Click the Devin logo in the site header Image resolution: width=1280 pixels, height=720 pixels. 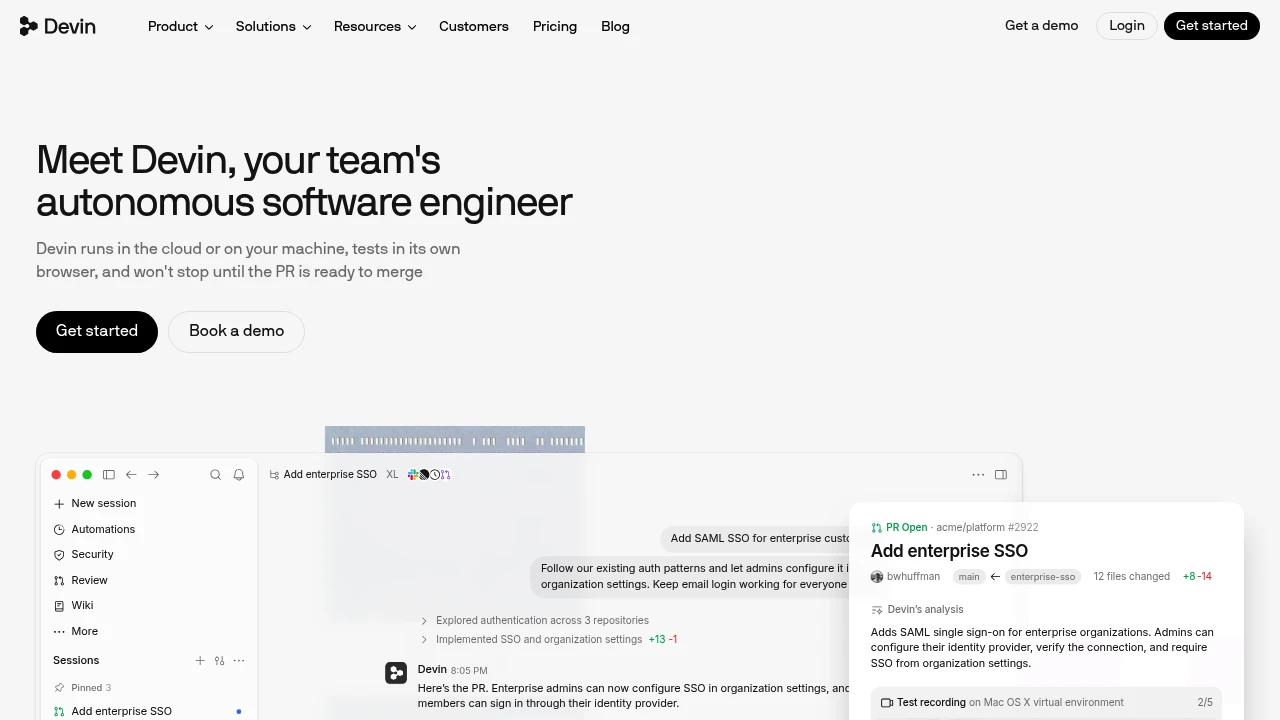click(x=57, y=26)
